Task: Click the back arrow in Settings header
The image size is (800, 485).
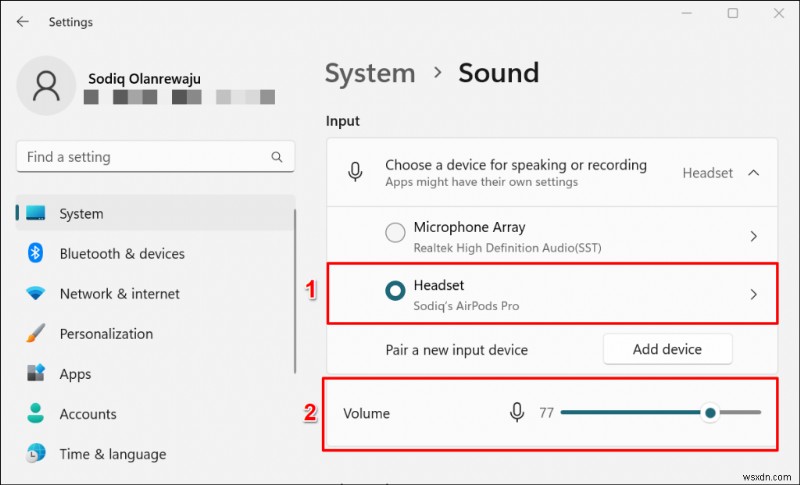Action: click(22, 21)
